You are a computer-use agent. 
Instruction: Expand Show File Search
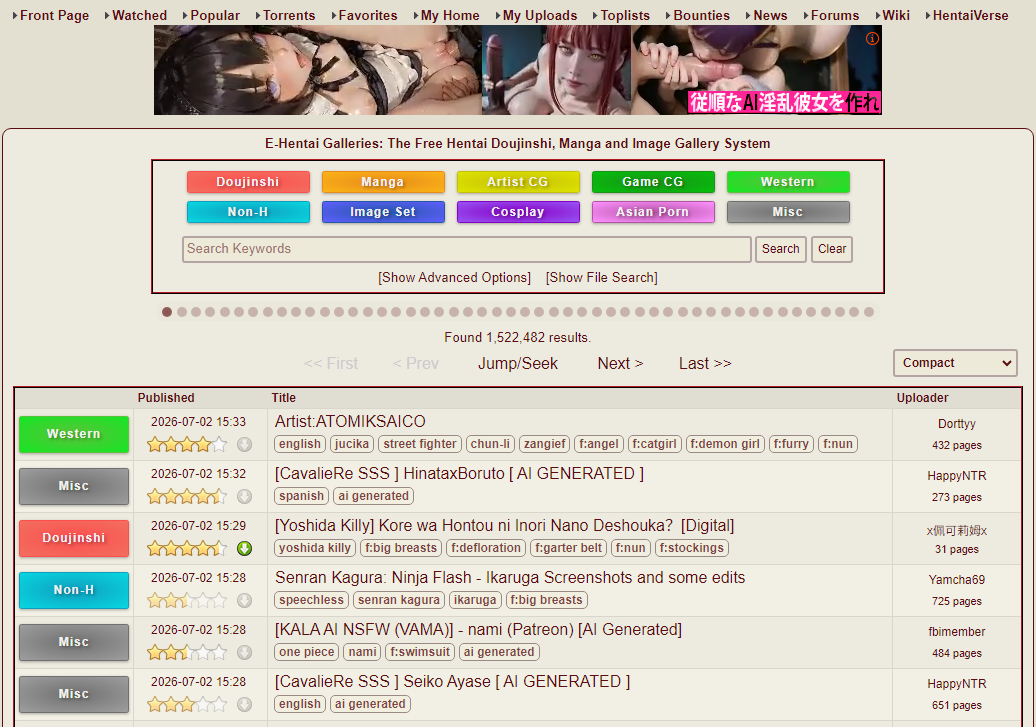tap(601, 278)
